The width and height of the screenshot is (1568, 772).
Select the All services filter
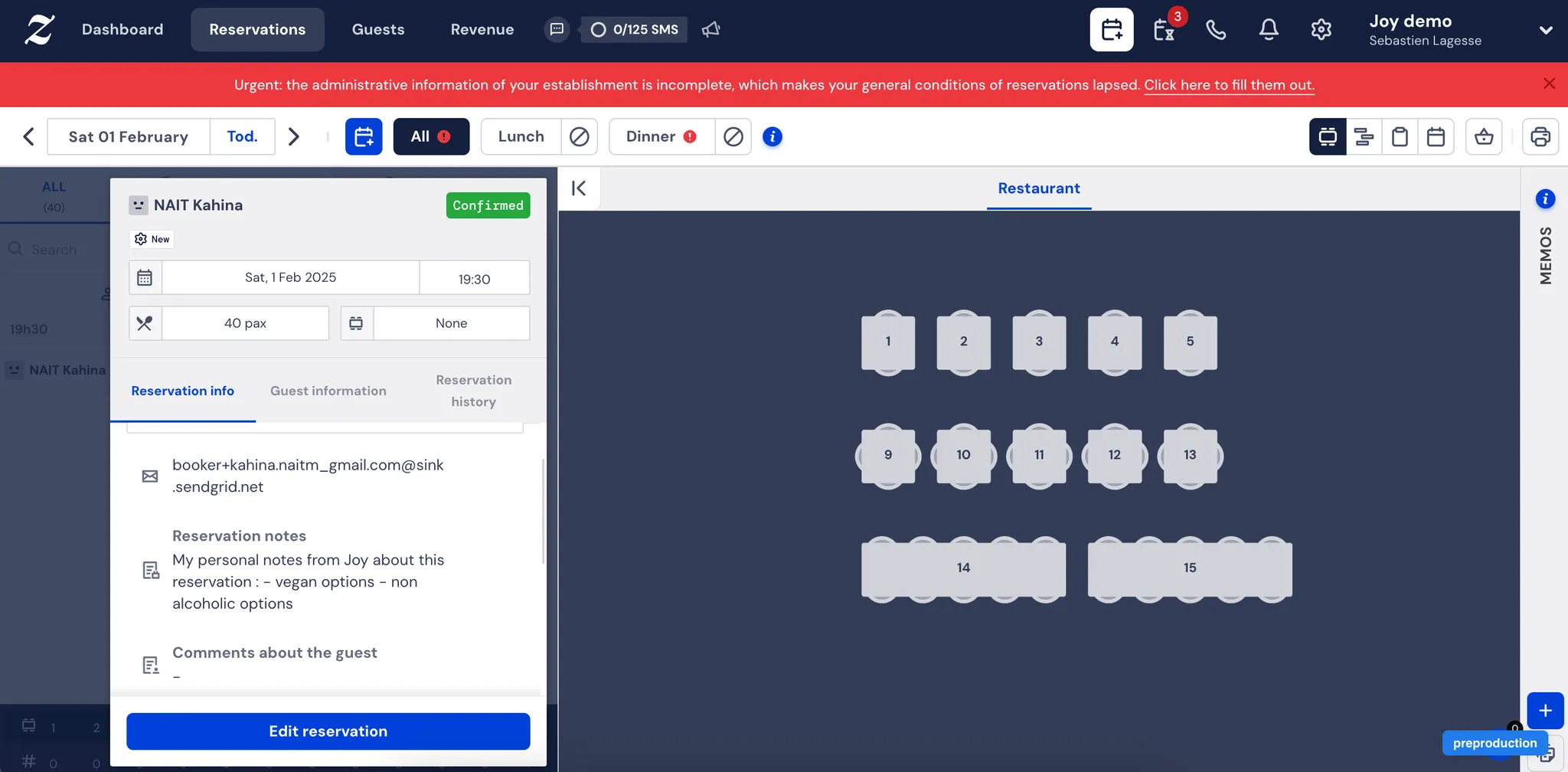(x=431, y=137)
